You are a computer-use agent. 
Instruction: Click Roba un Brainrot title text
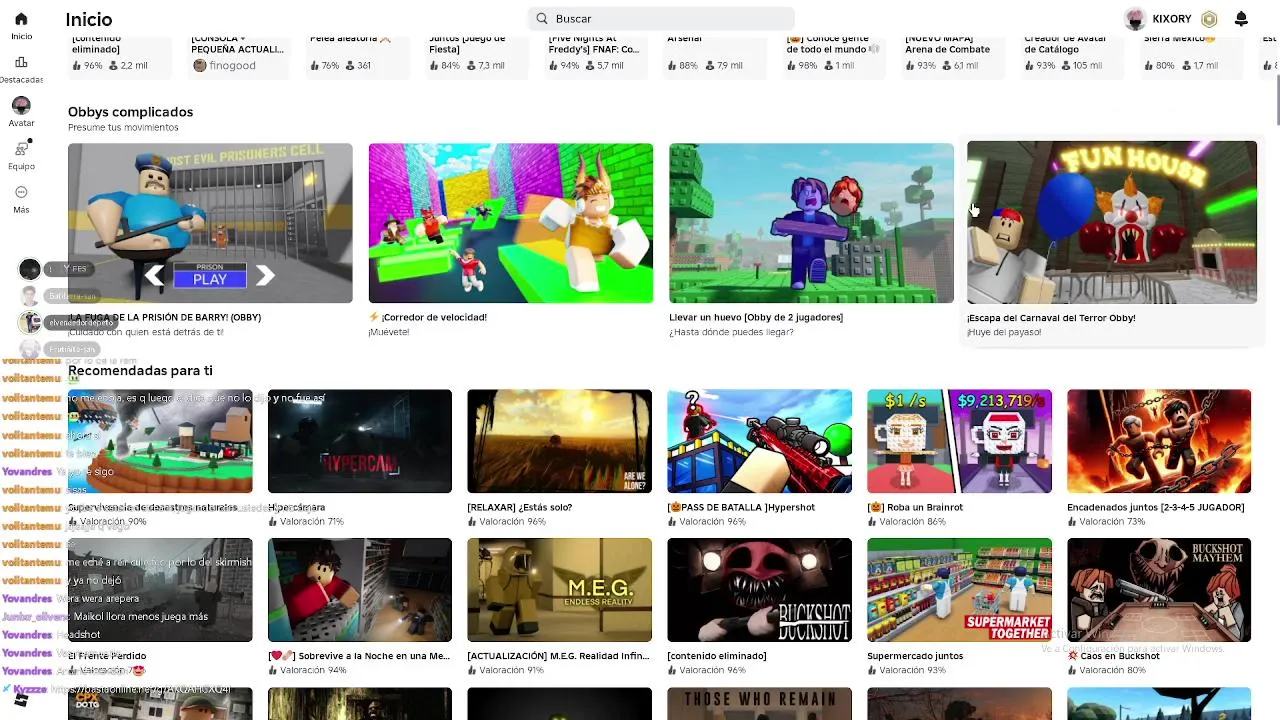(915, 507)
